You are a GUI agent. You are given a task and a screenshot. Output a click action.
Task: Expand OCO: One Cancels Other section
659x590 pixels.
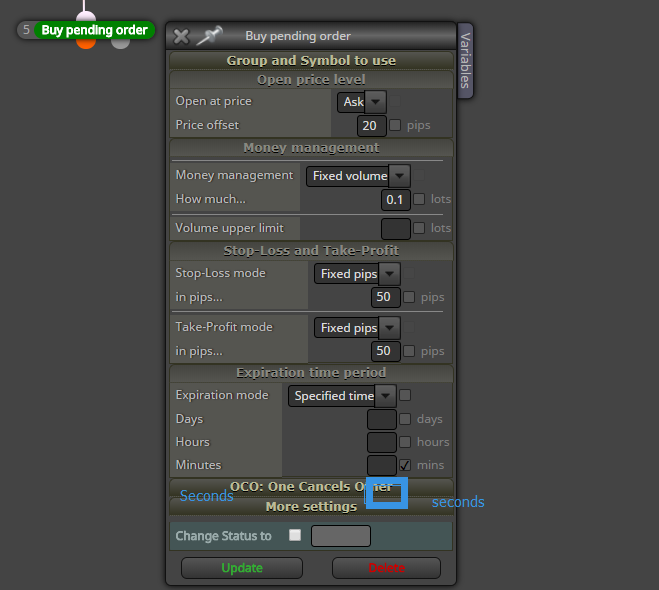[311, 487]
